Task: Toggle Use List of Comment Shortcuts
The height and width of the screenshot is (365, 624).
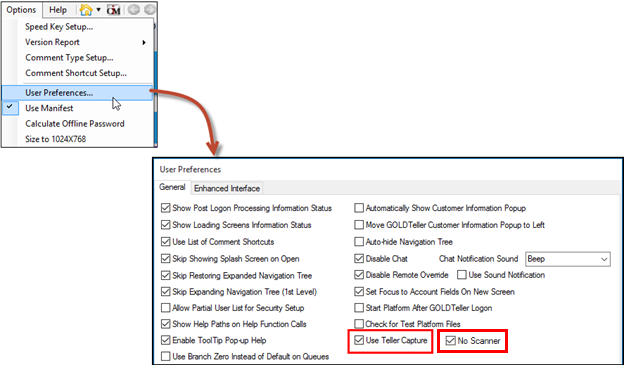Action: (166, 242)
